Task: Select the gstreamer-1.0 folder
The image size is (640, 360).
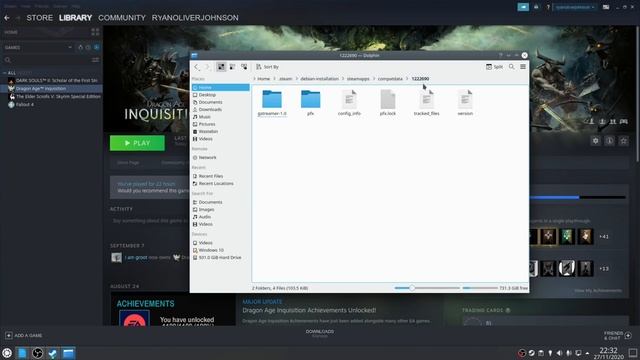Action: 272,103
